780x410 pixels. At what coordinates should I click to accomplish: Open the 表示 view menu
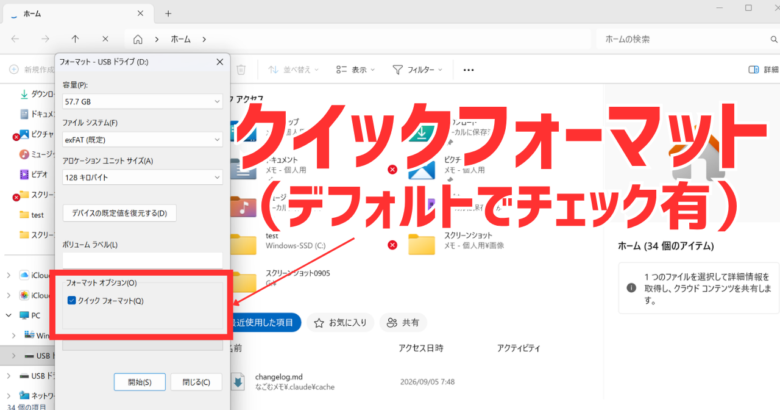click(355, 70)
